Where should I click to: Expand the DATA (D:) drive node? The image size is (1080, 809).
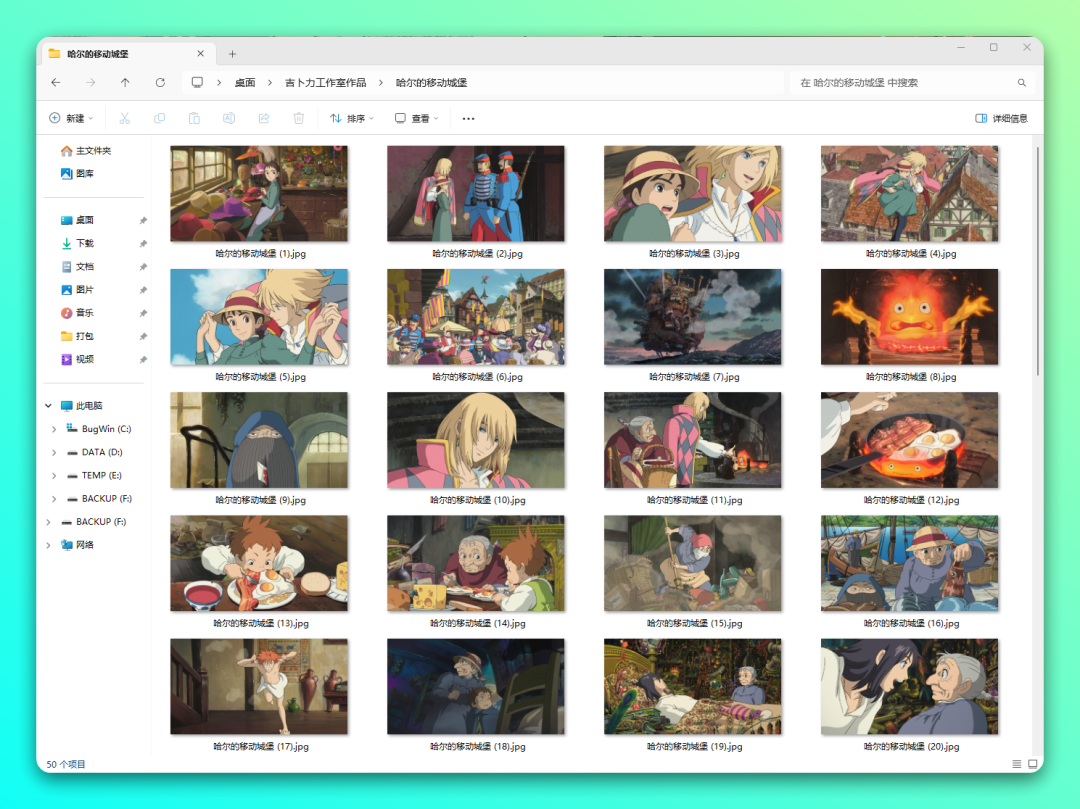click(54, 452)
